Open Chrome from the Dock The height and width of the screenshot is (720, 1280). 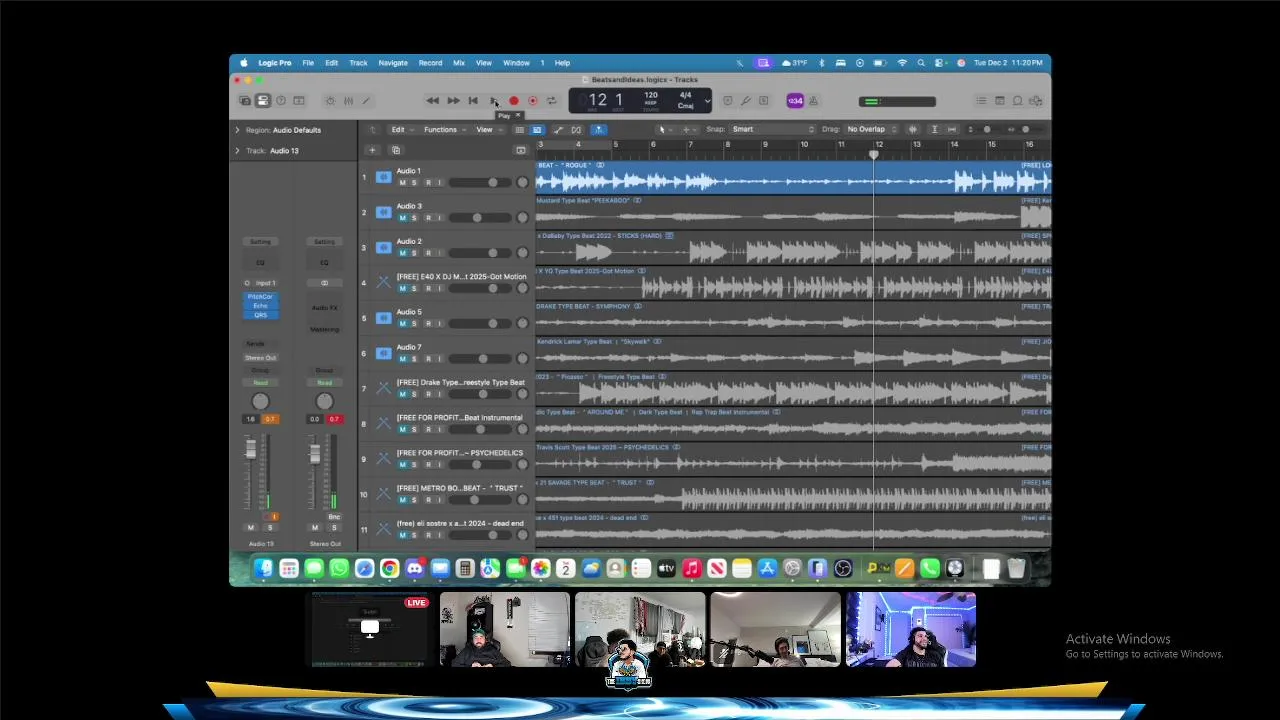pyautogui.click(x=389, y=569)
